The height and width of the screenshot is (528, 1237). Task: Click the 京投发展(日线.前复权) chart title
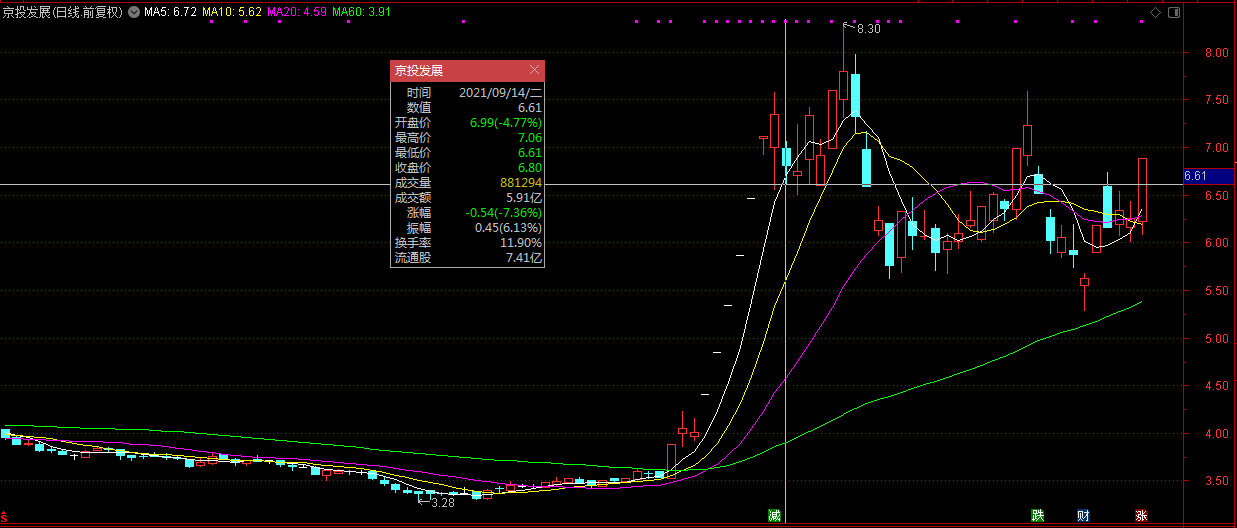click(x=63, y=13)
